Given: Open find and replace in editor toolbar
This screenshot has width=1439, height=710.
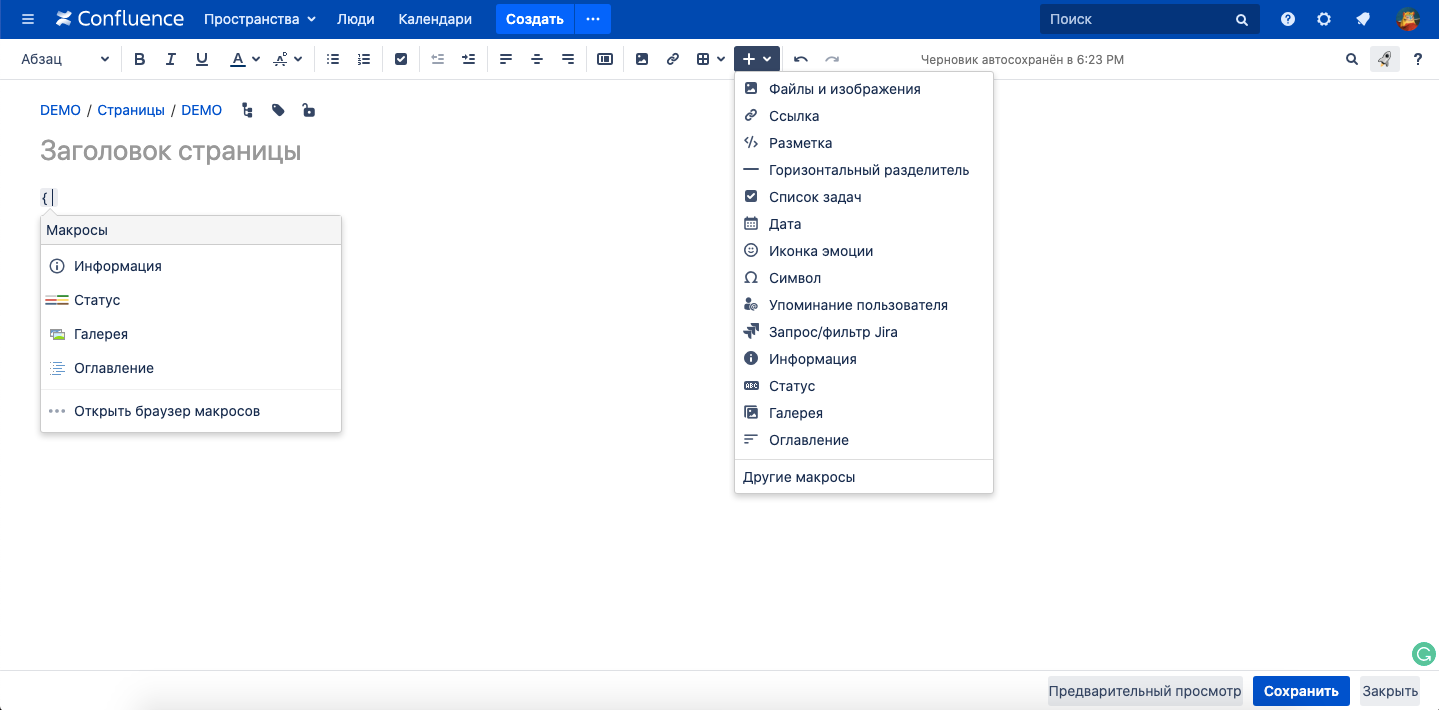Looking at the screenshot, I should tap(1352, 59).
